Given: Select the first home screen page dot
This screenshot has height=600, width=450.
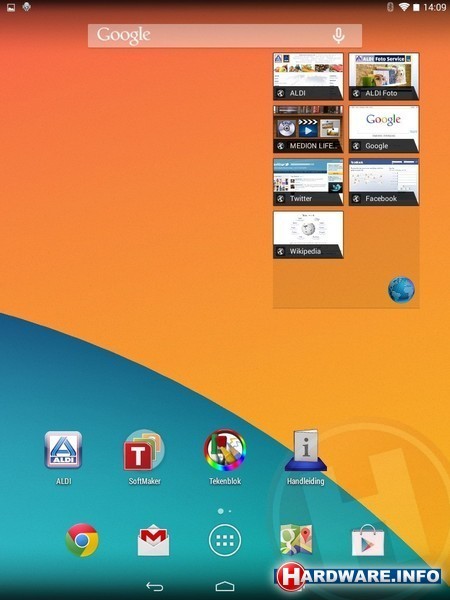Looking at the screenshot, I should pos(220,511).
